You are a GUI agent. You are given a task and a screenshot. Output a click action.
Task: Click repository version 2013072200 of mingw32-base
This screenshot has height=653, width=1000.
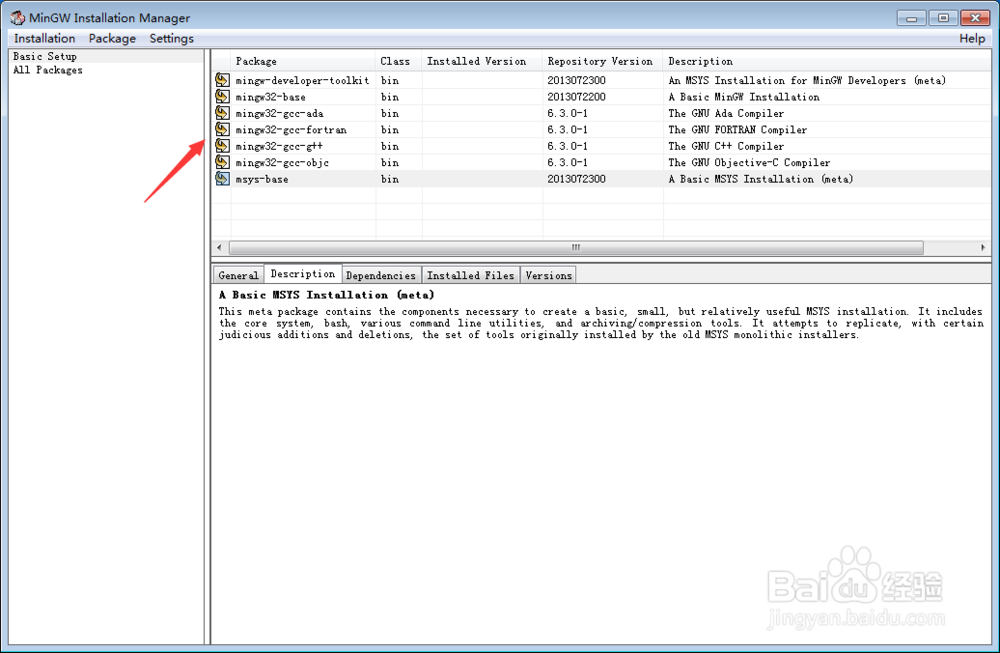click(576, 97)
